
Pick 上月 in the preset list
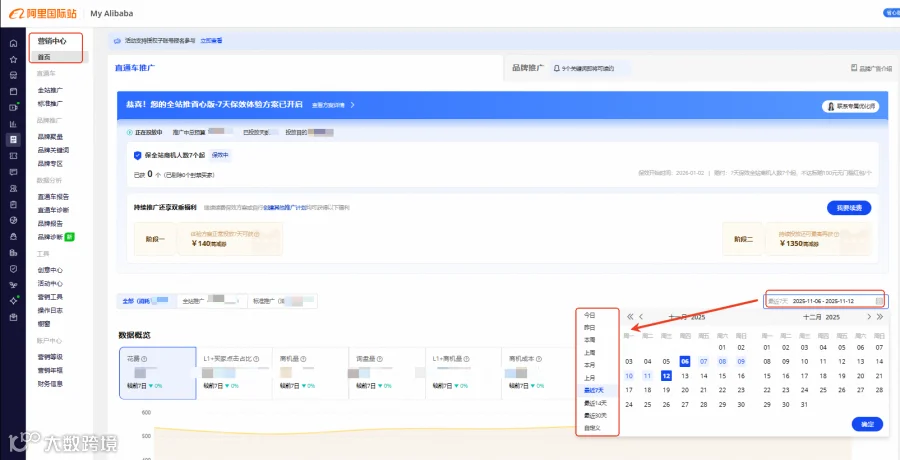(589, 378)
